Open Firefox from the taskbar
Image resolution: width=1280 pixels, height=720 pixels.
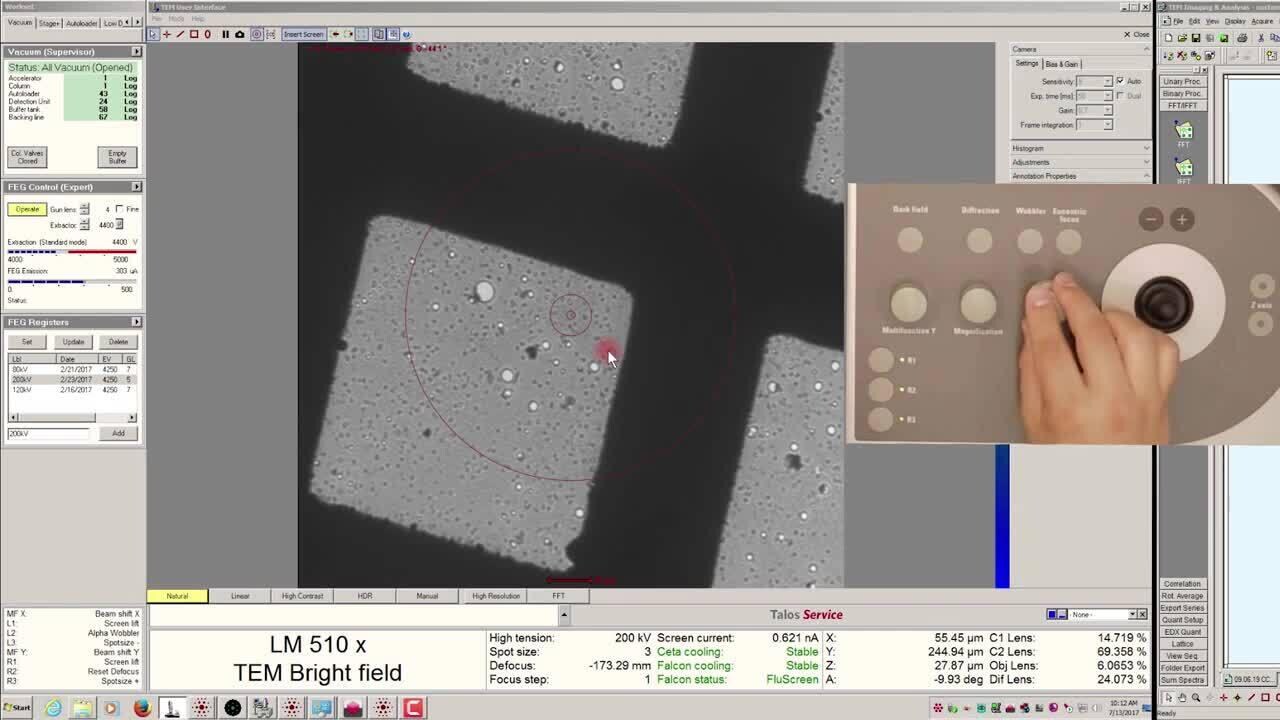pyautogui.click(x=142, y=708)
